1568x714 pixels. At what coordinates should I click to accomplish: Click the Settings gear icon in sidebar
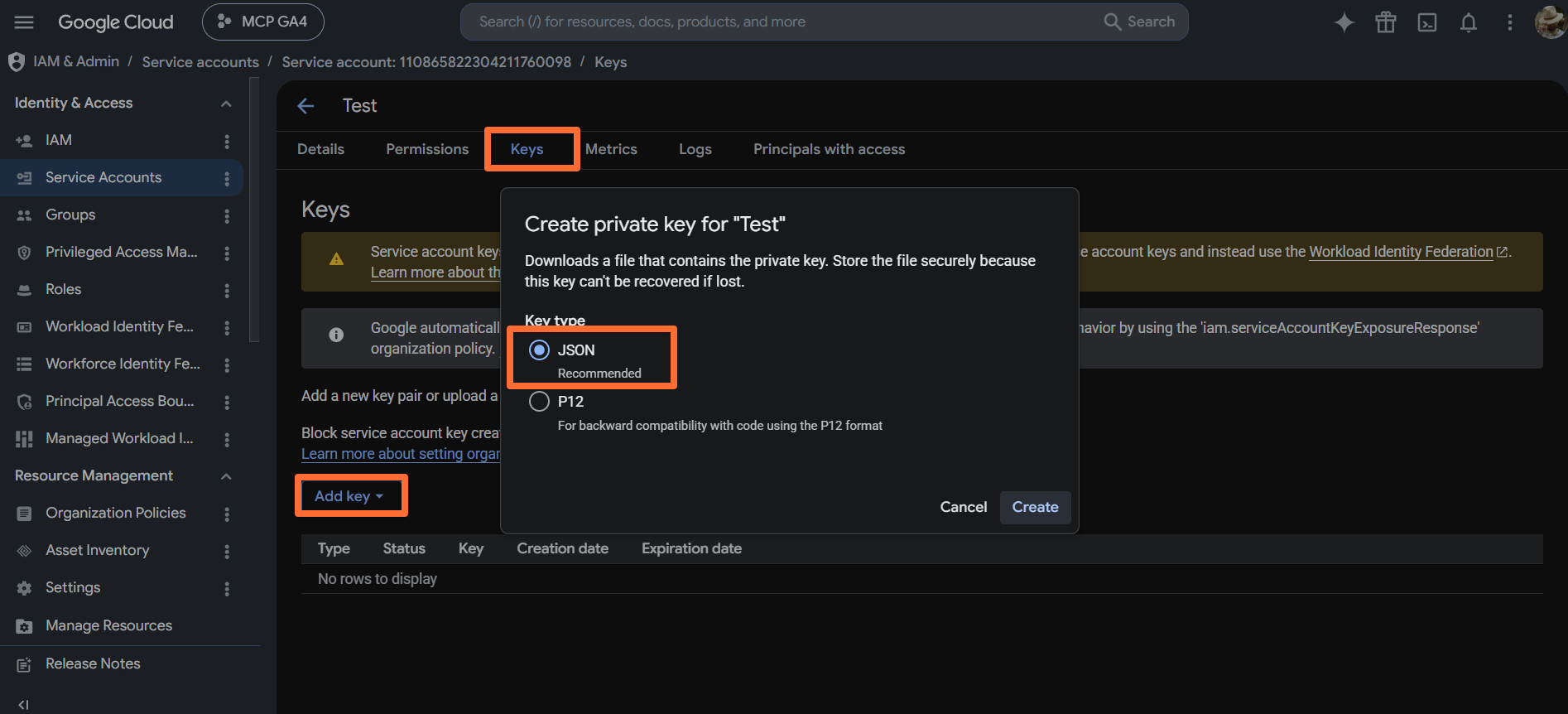click(24, 588)
